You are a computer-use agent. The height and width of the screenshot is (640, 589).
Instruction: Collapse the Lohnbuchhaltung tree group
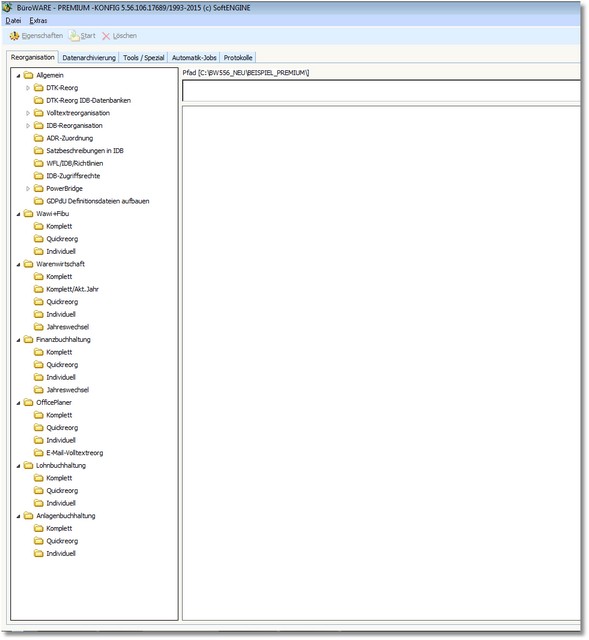(18, 466)
